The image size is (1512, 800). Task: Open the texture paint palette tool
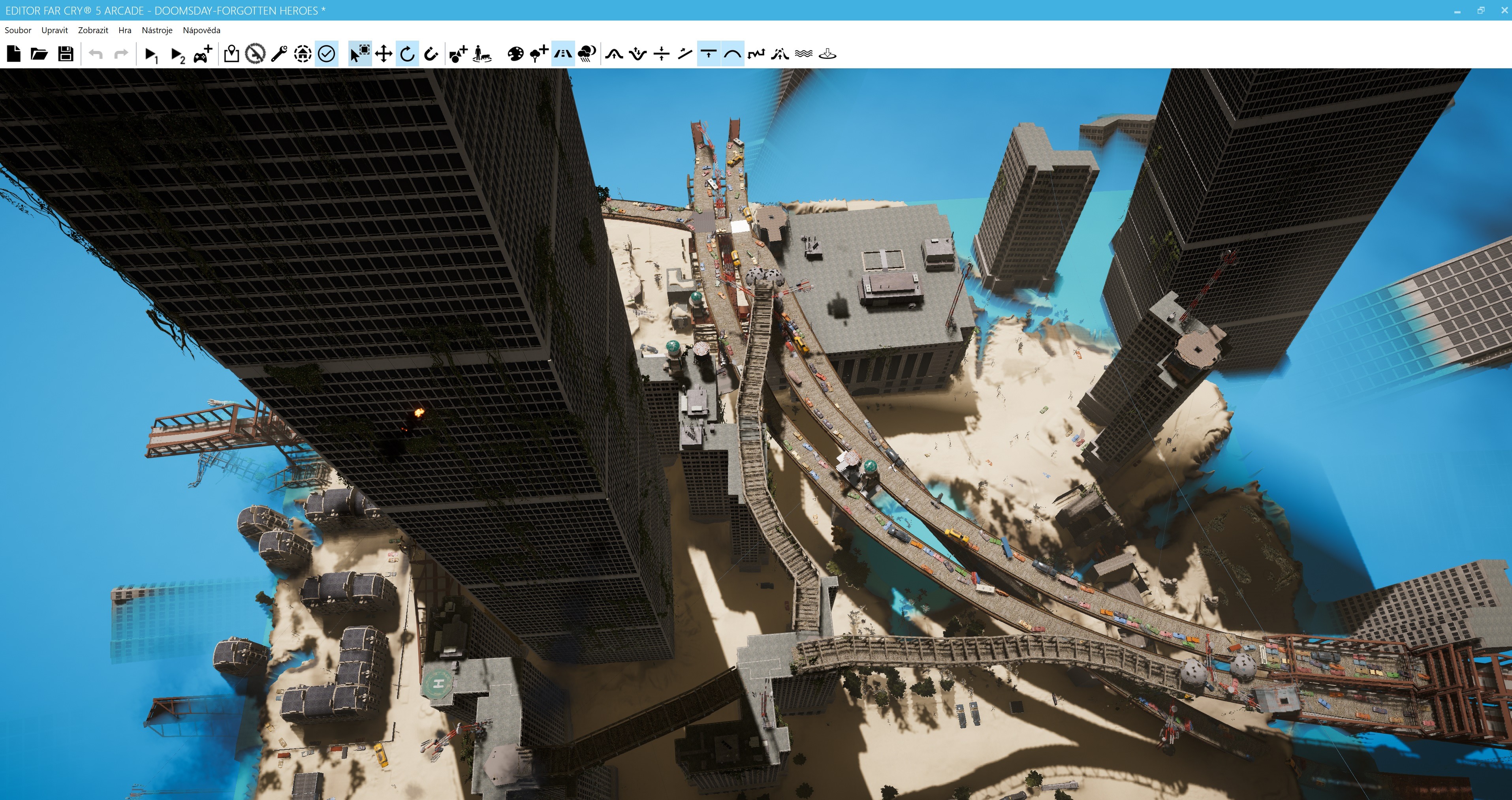(515, 54)
